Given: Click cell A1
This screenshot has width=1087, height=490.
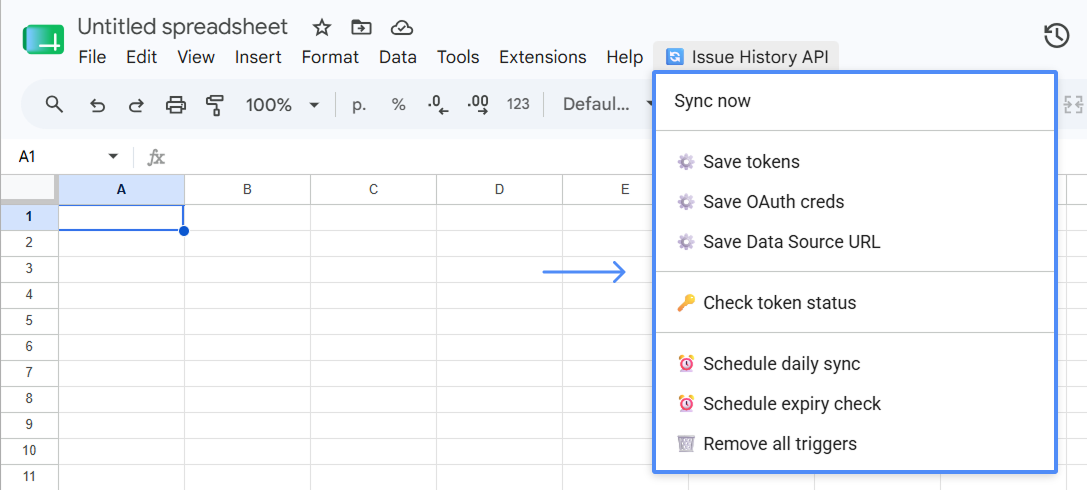Looking at the screenshot, I should click(x=121, y=217).
